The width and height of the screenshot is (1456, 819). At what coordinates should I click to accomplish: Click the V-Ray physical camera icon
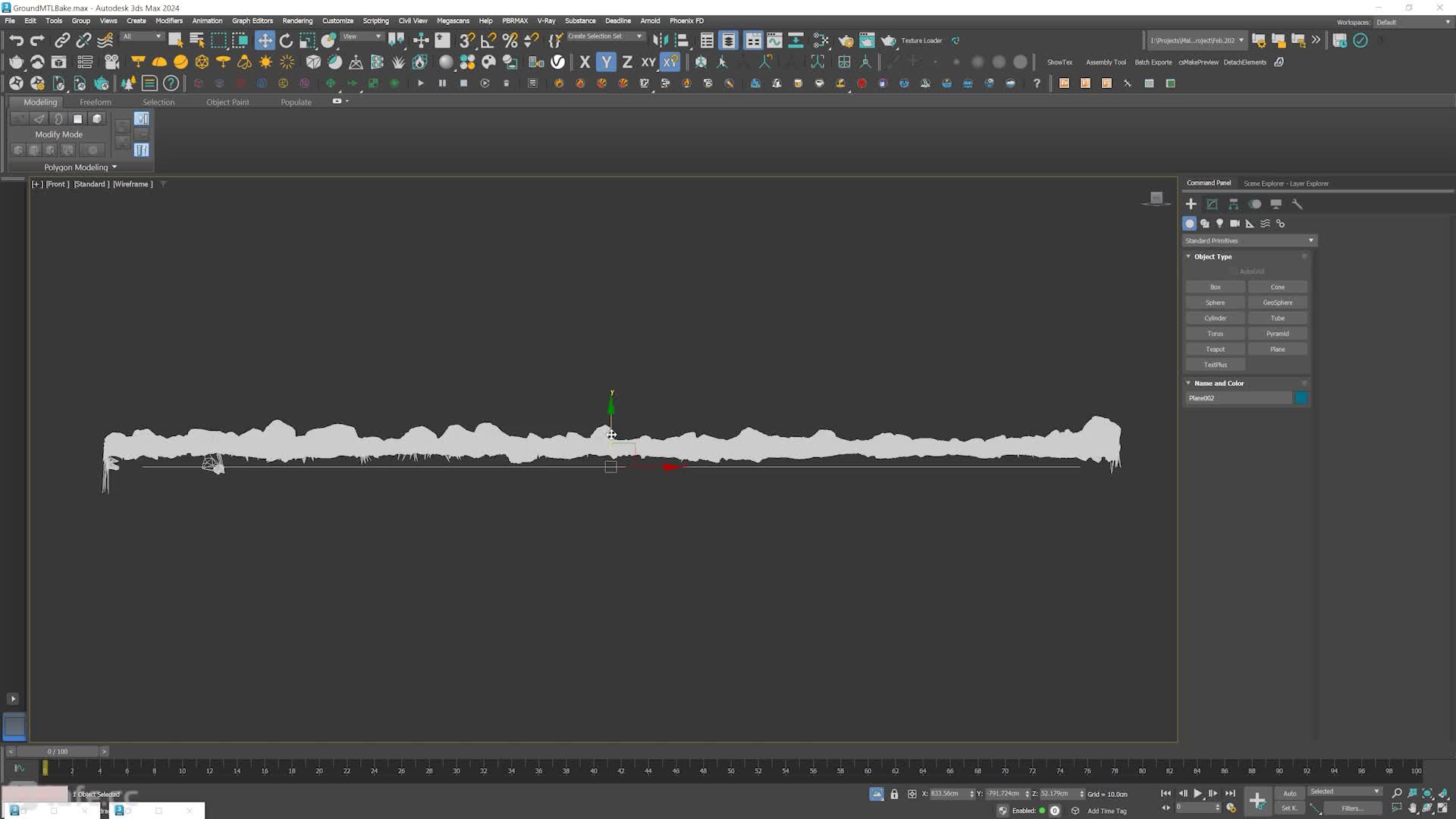point(112,61)
